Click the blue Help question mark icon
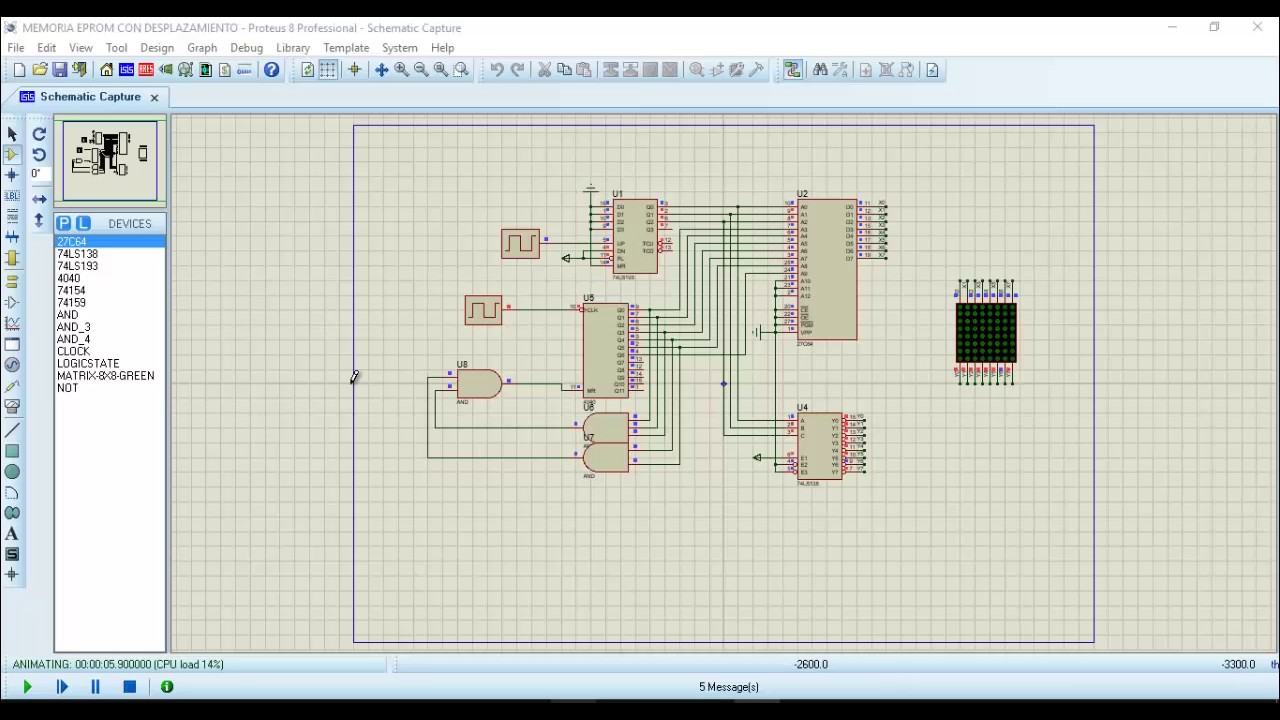The image size is (1280, 720). point(271,70)
